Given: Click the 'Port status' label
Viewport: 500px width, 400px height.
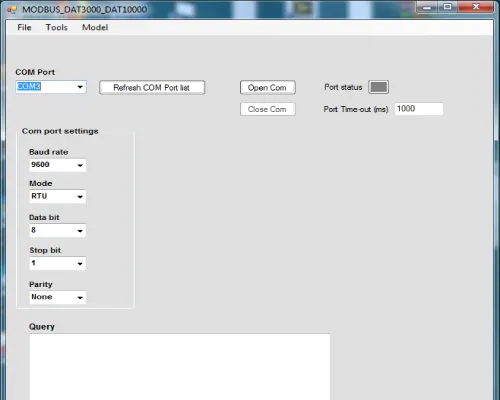Looking at the screenshot, I should tap(343, 87).
